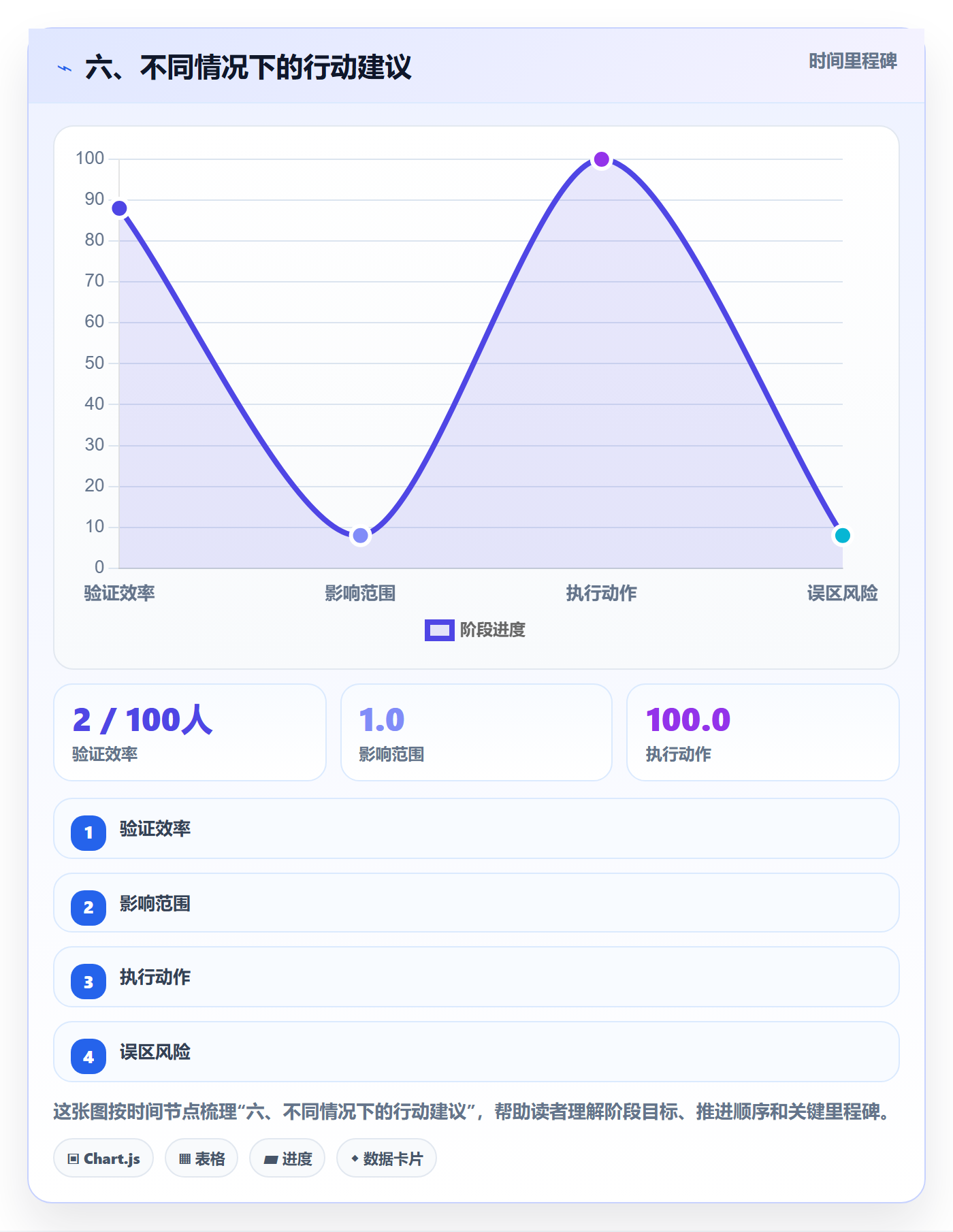
Task: Click the 阶段进度 legend color box
Action: point(440,630)
